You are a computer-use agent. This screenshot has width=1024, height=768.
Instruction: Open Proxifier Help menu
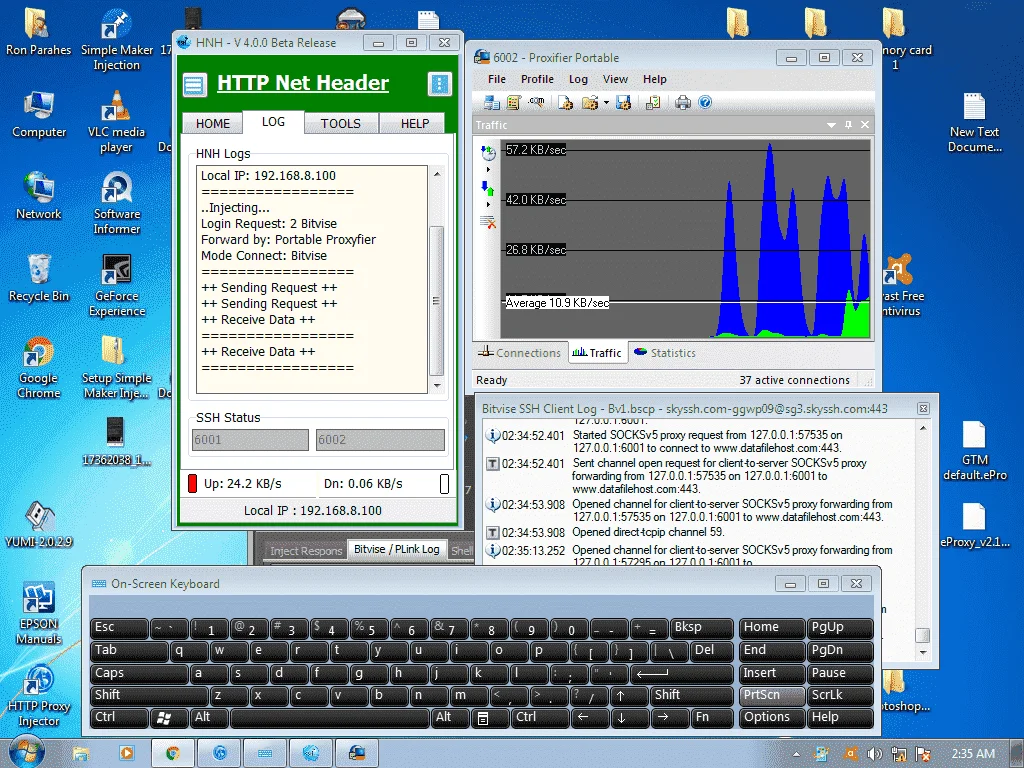[x=654, y=79]
